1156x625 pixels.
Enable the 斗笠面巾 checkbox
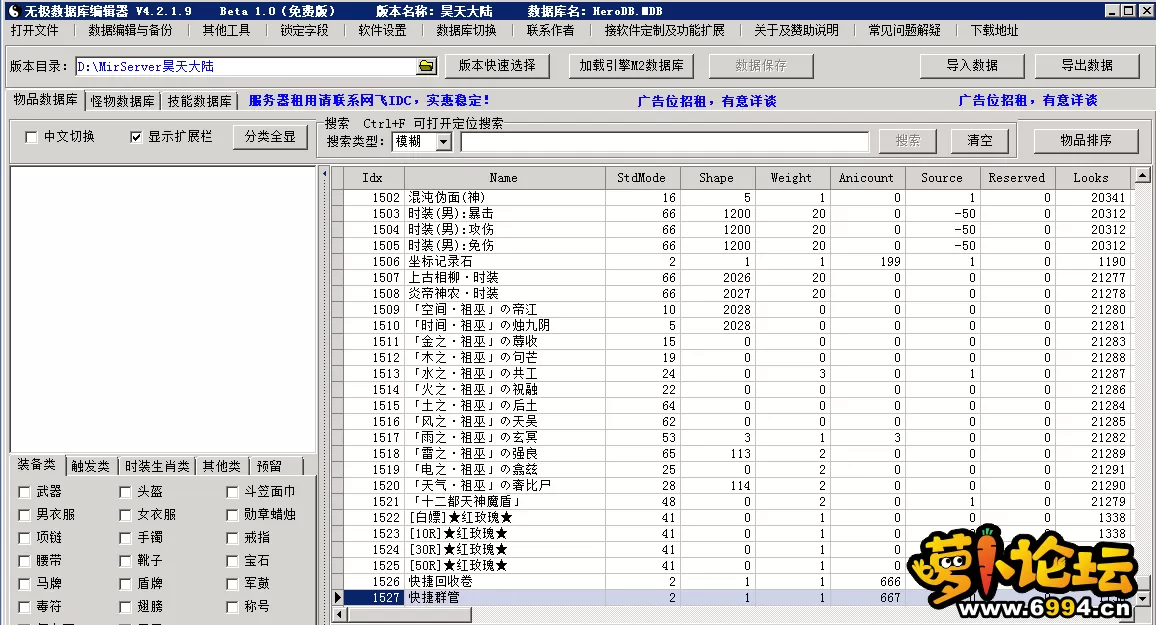pos(232,492)
